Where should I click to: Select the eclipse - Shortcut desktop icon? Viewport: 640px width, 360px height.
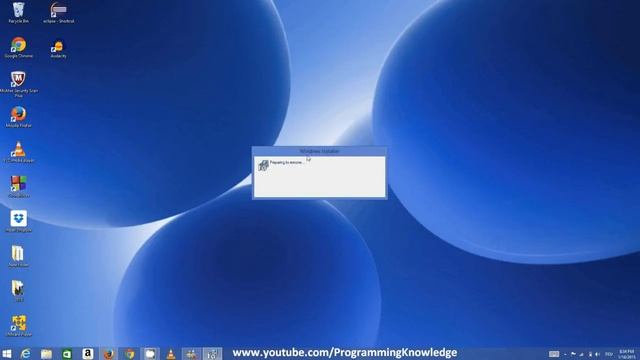58,12
